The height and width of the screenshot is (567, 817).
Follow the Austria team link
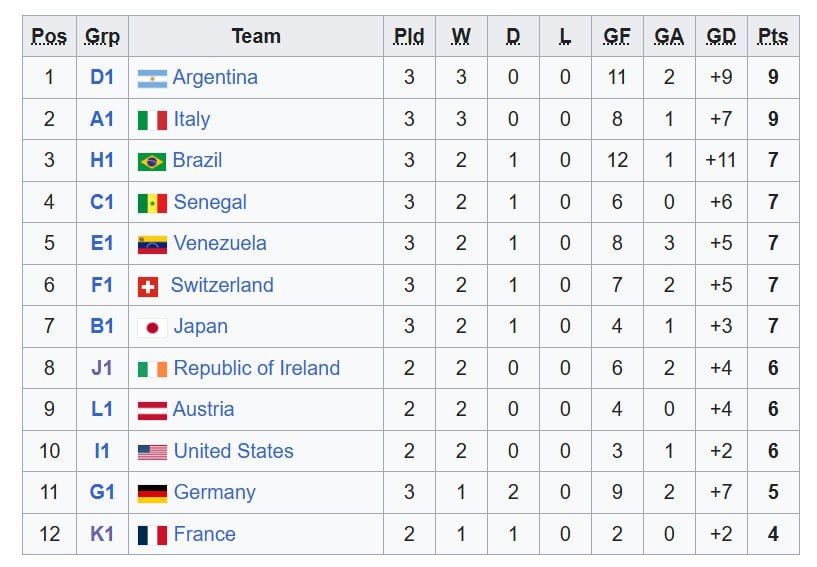[204, 409]
